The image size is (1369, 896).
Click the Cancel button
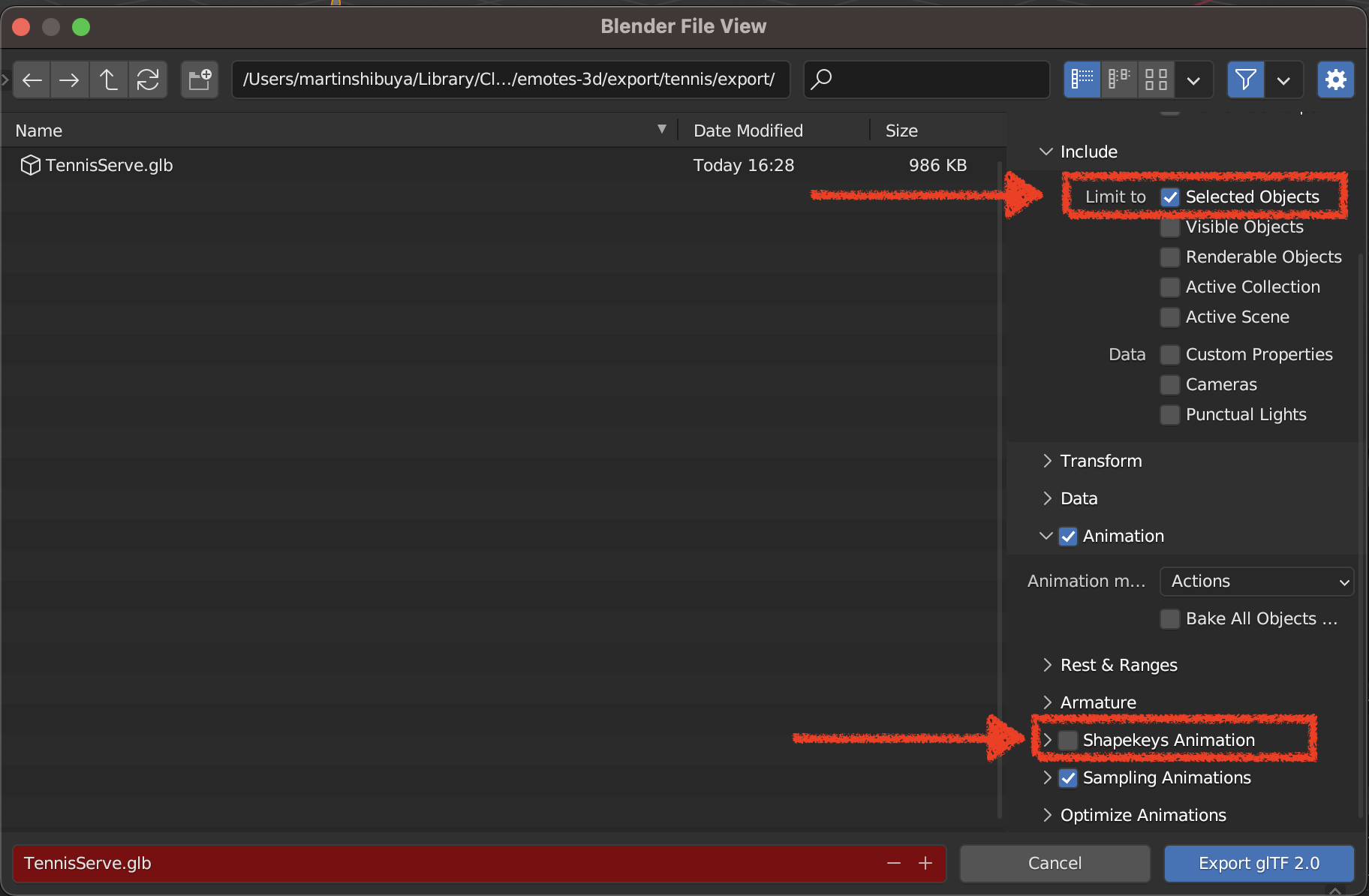[x=1055, y=864]
